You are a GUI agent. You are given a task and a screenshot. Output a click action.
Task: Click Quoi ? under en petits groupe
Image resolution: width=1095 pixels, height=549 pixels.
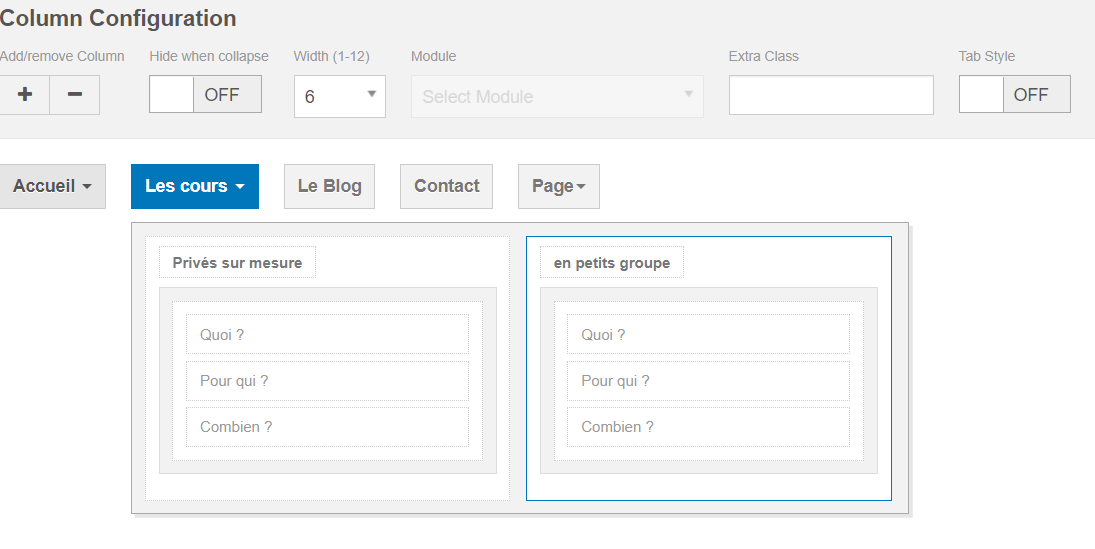[708, 335]
